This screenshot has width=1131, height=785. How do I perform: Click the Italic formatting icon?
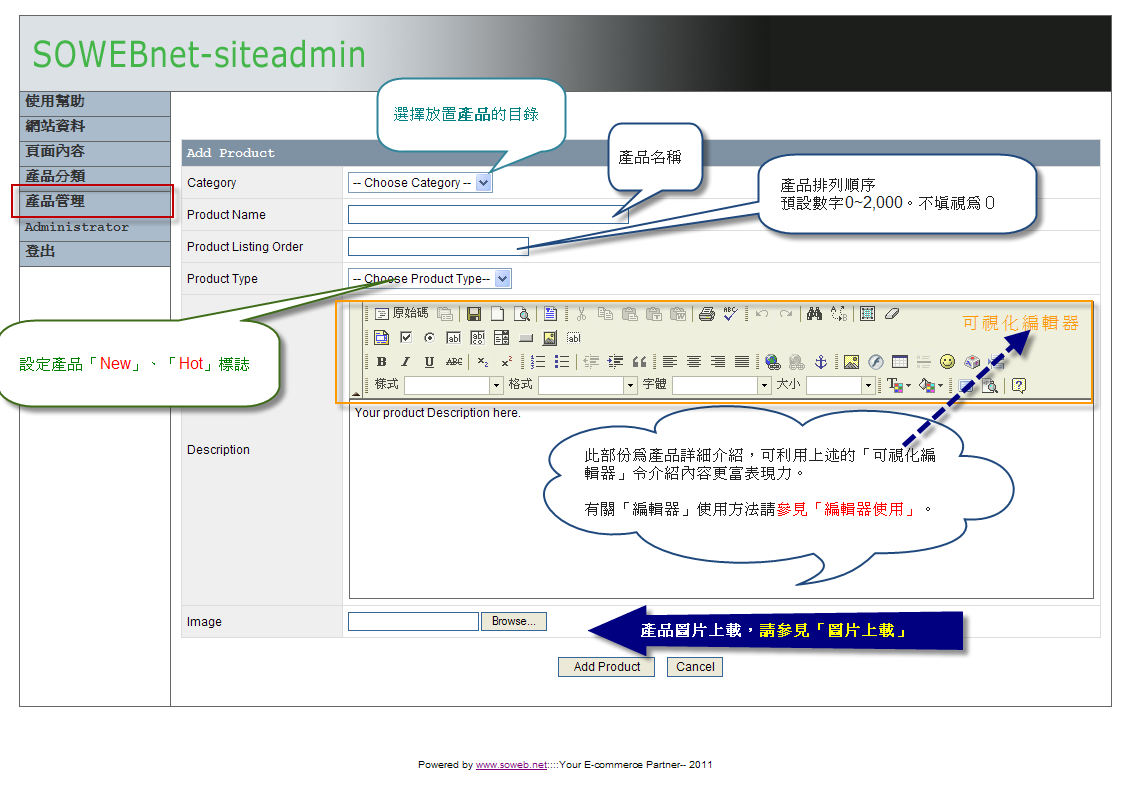click(405, 362)
